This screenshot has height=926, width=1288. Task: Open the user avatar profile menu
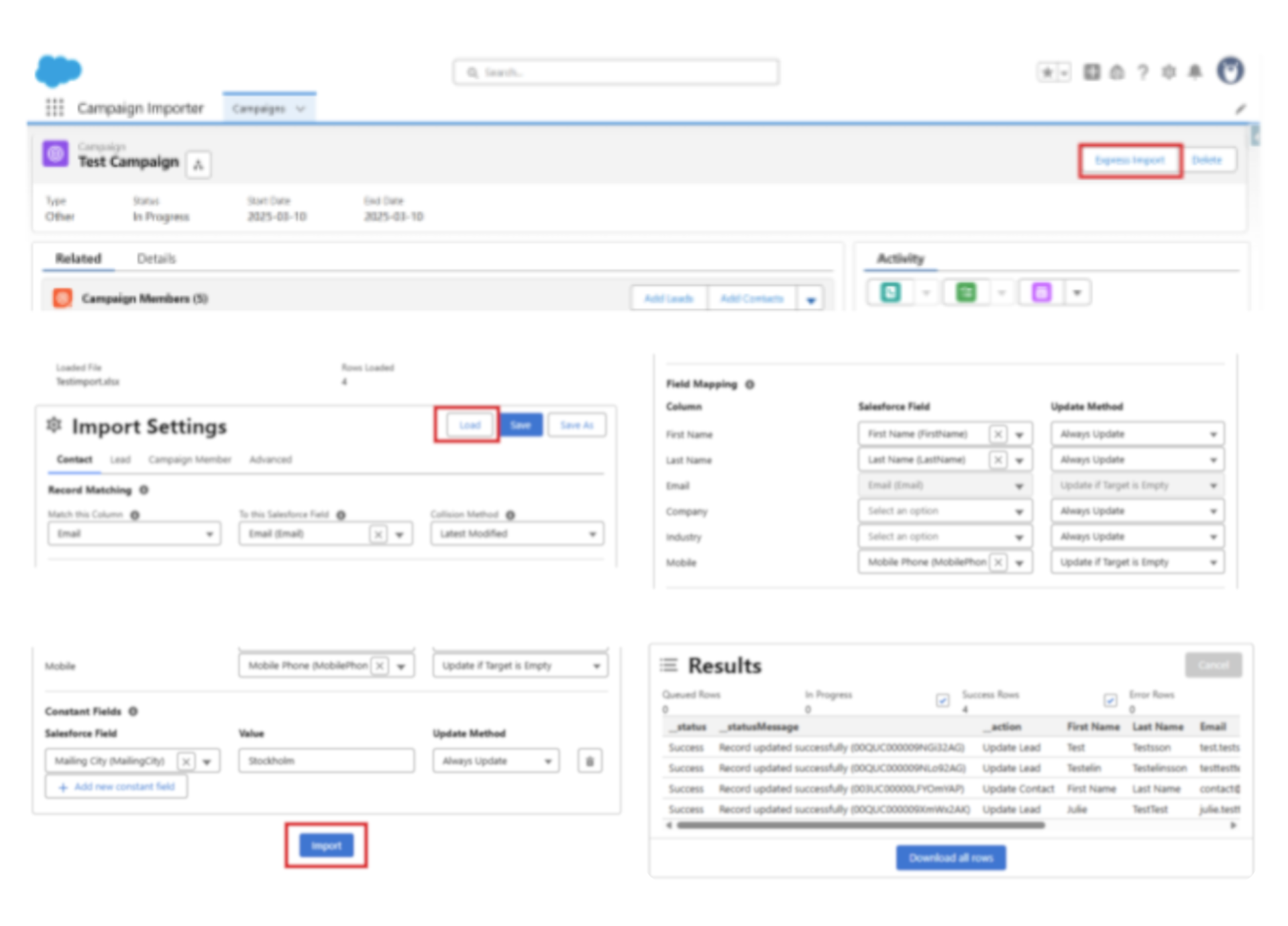(1230, 70)
